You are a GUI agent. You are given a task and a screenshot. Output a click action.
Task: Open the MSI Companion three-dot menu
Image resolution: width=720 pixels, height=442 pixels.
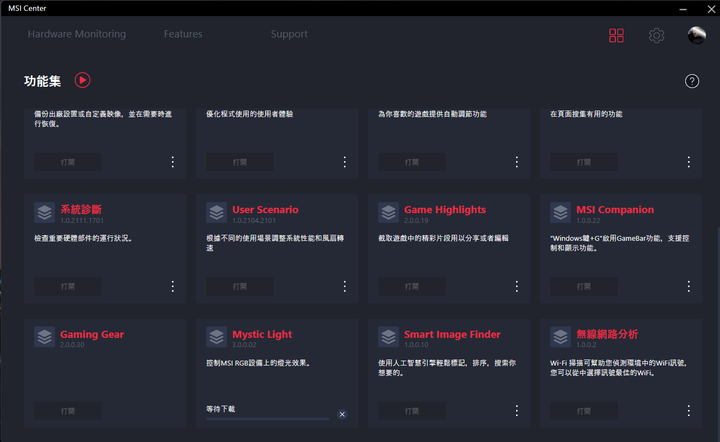[688, 286]
